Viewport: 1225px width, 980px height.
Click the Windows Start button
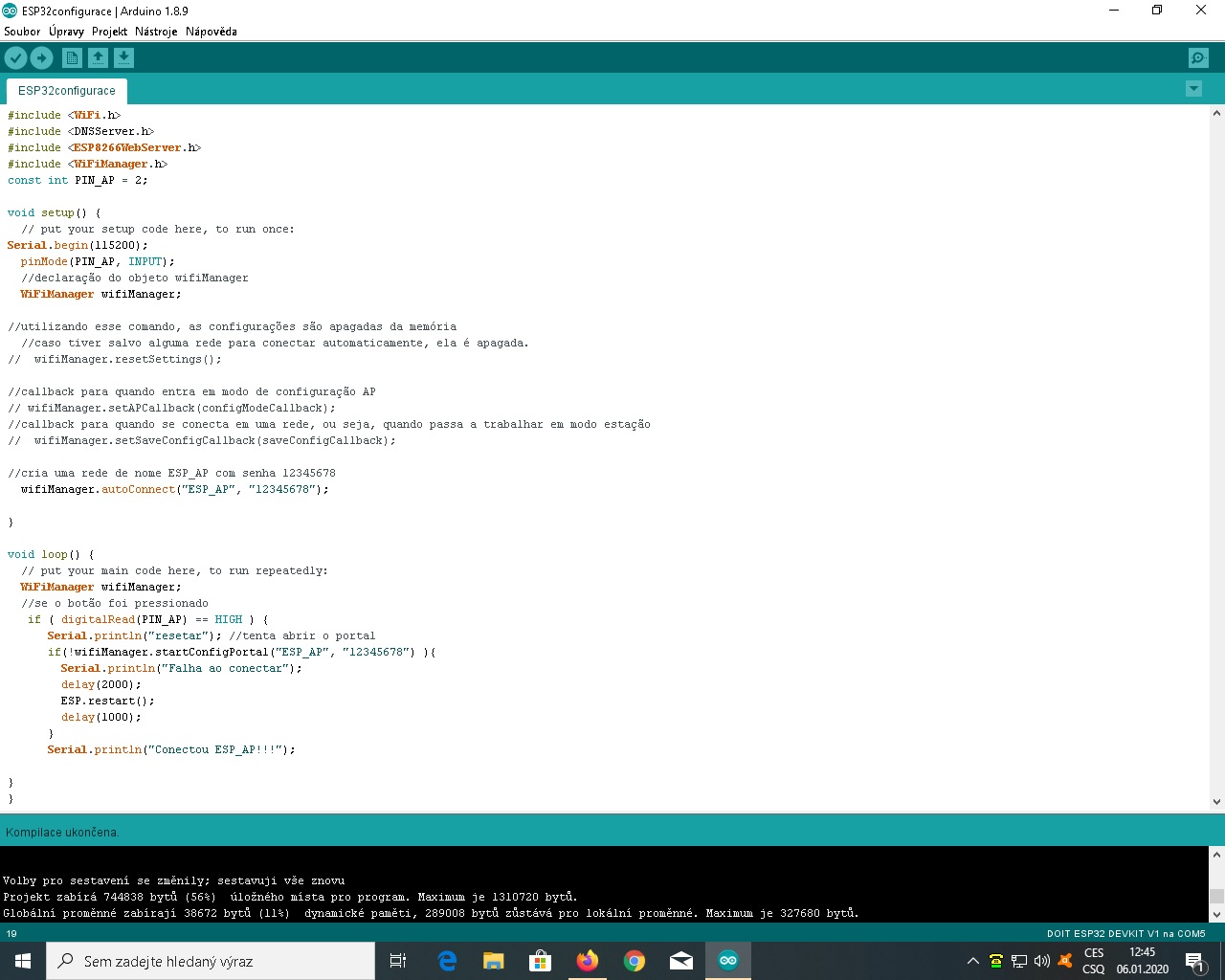(x=23, y=961)
